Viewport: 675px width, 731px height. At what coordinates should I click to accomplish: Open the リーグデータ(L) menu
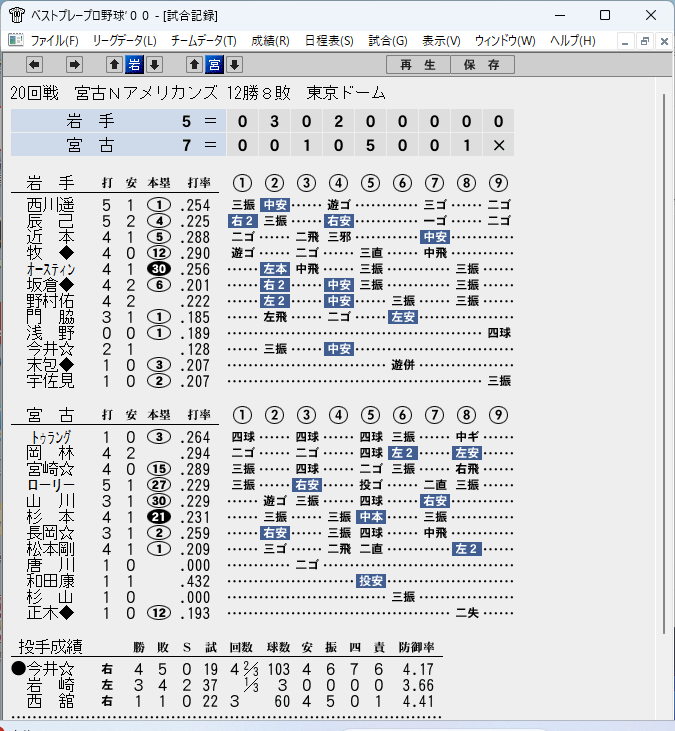(124, 41)
